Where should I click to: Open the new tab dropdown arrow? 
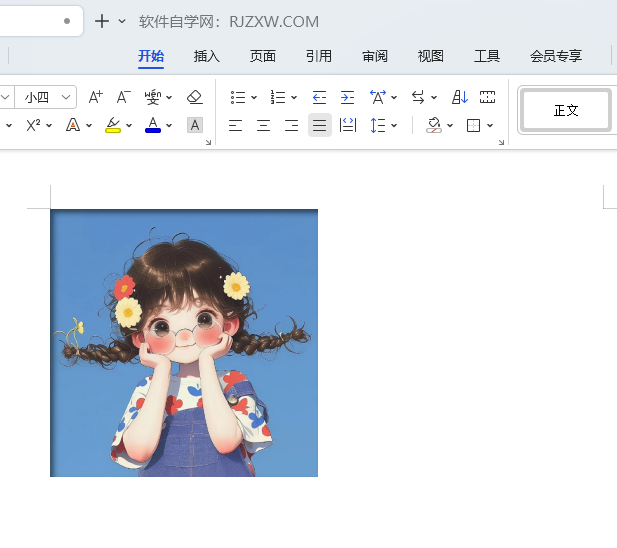[122, 21]
